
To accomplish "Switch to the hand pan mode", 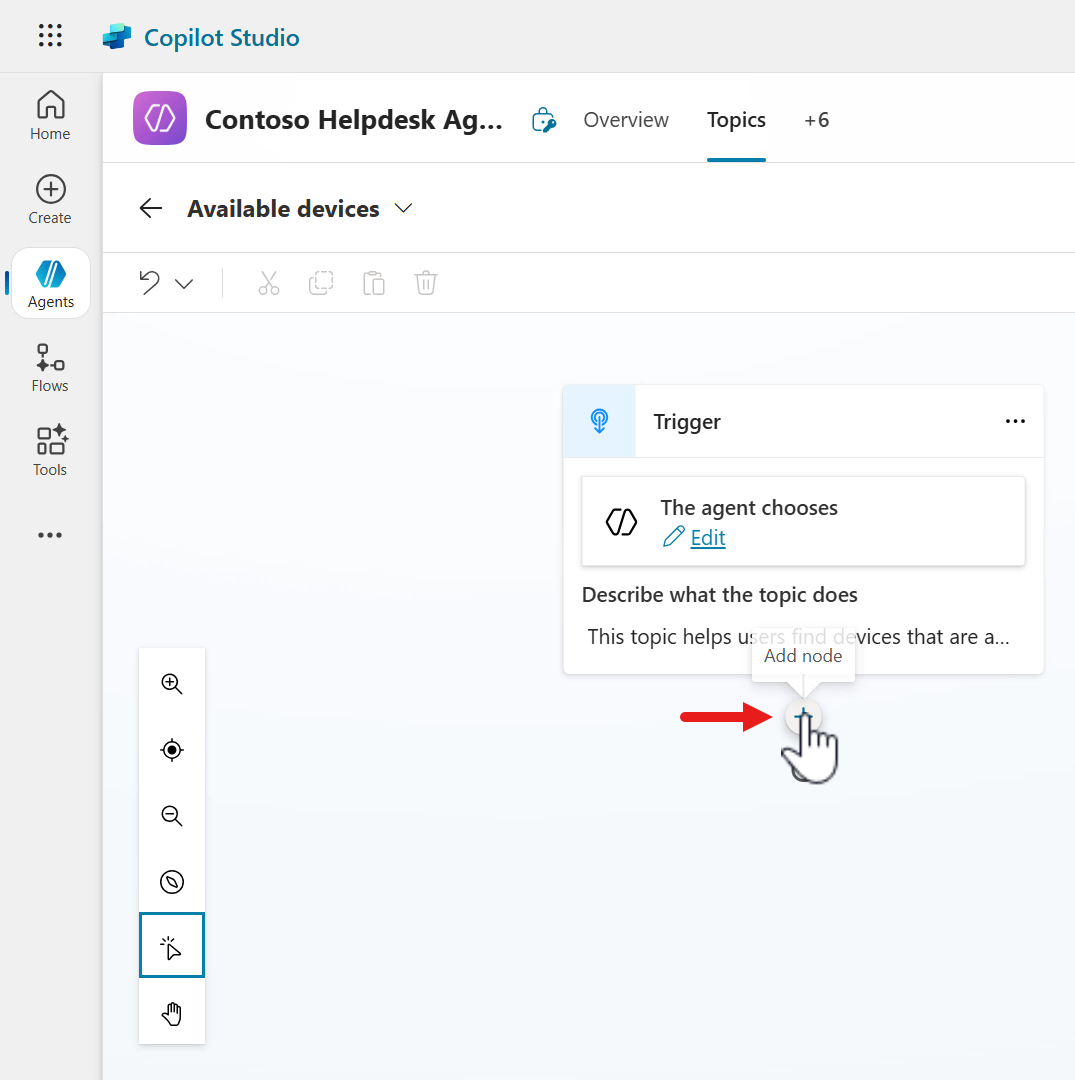I will click(172, 1014).
